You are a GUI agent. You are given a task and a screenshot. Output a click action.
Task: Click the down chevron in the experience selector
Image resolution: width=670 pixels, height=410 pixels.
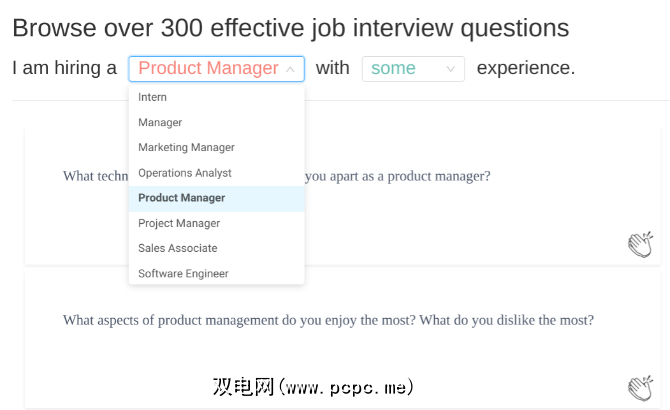[450, 69]
